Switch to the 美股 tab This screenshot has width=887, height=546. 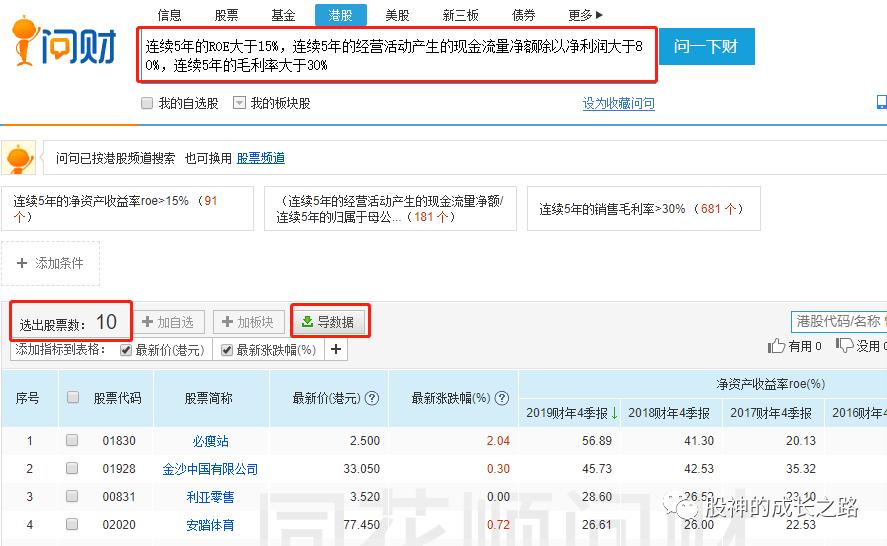397,15
